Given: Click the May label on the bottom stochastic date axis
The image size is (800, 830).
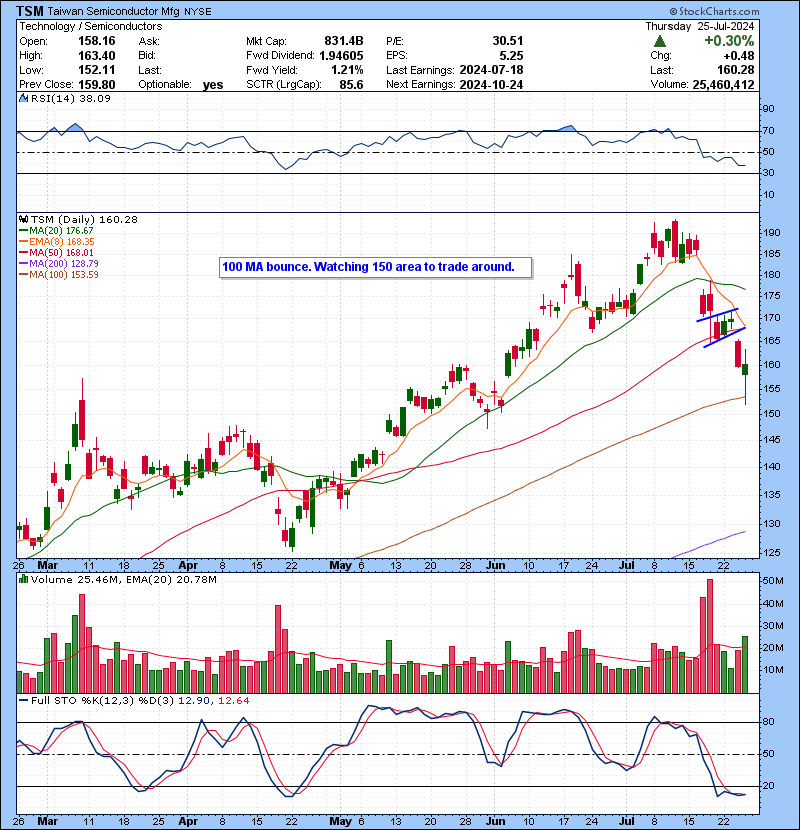Looking at the screenshot, I should pos(340,822).
